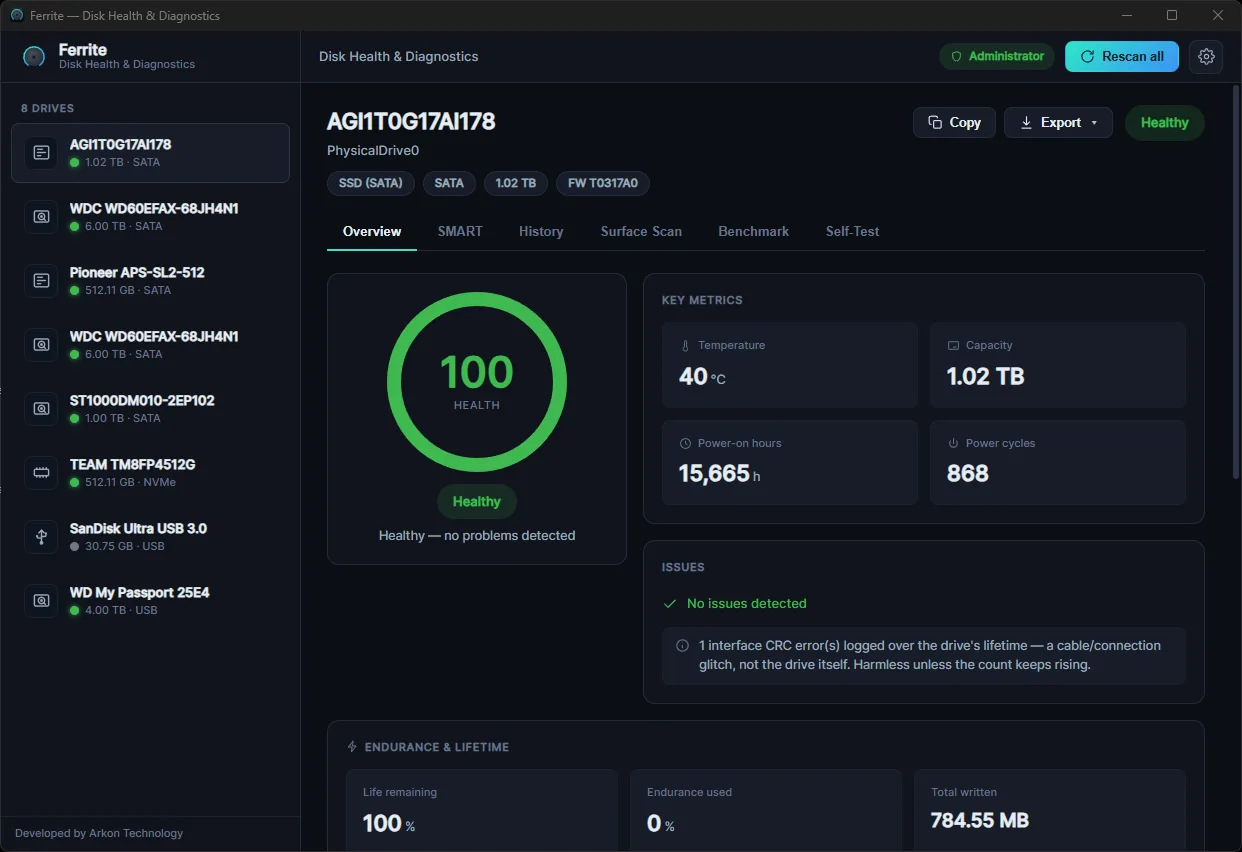Click the WD My Passport 25E4 drive icon
The height and width of the screenshot is (852, 1242).
(x=41, y=601)
